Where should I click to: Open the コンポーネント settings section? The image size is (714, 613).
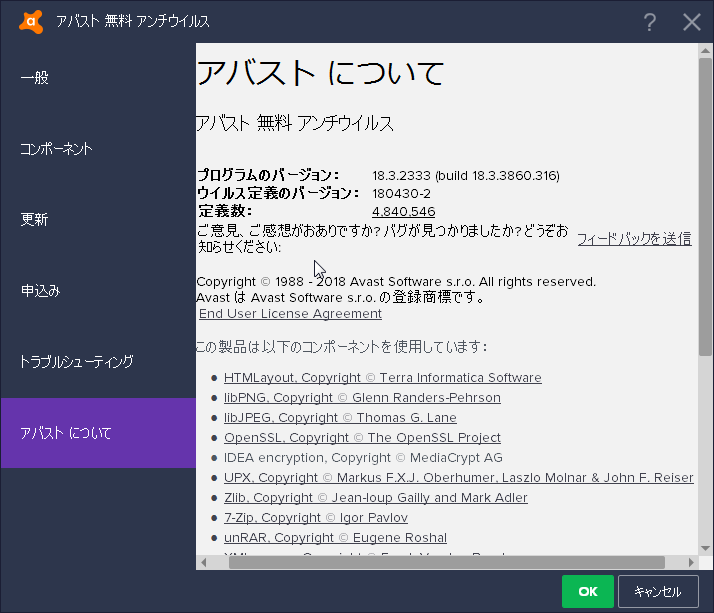coord(98,149)
